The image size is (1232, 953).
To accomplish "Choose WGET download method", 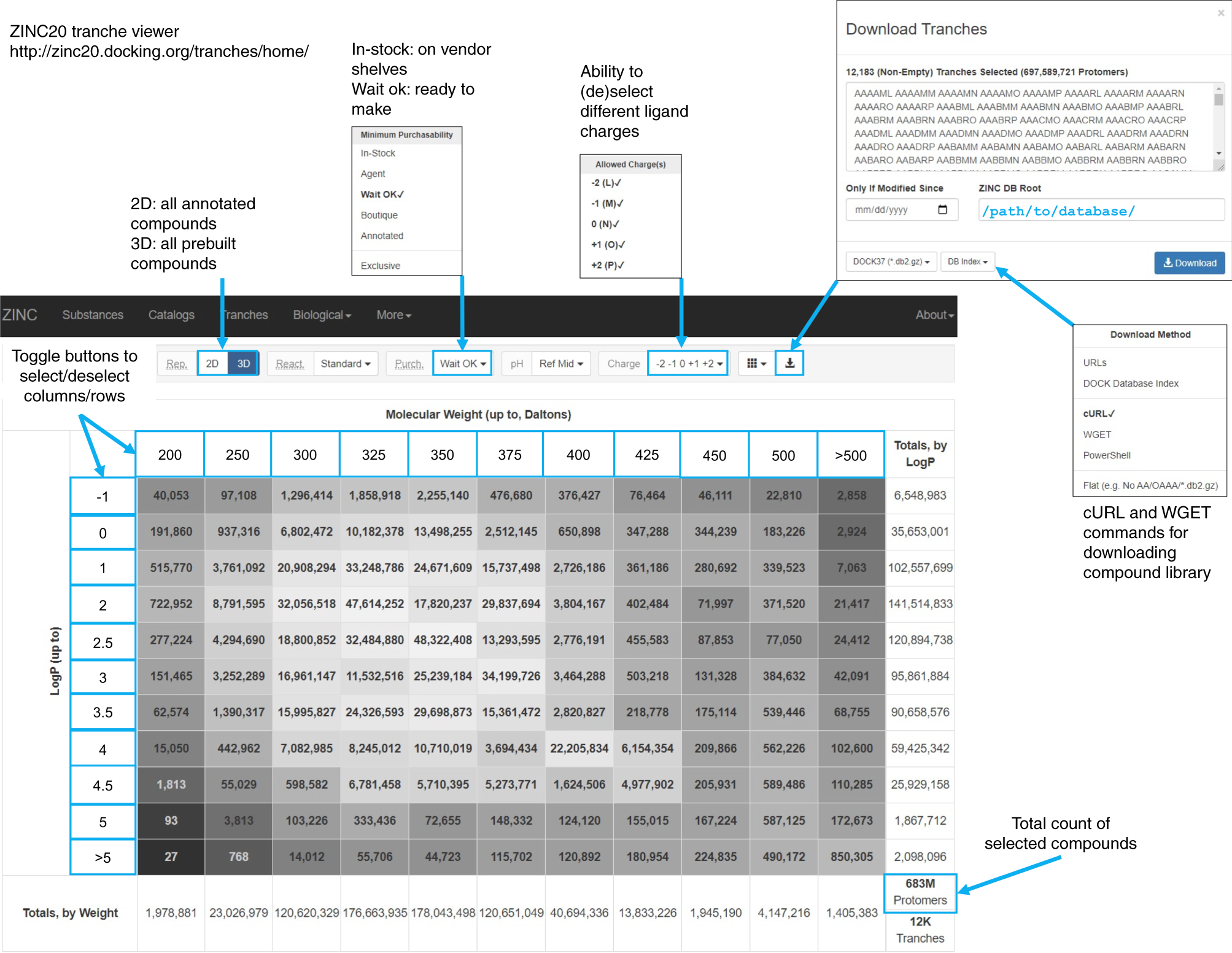I will pyautogui.click(x=1097, y=434).
